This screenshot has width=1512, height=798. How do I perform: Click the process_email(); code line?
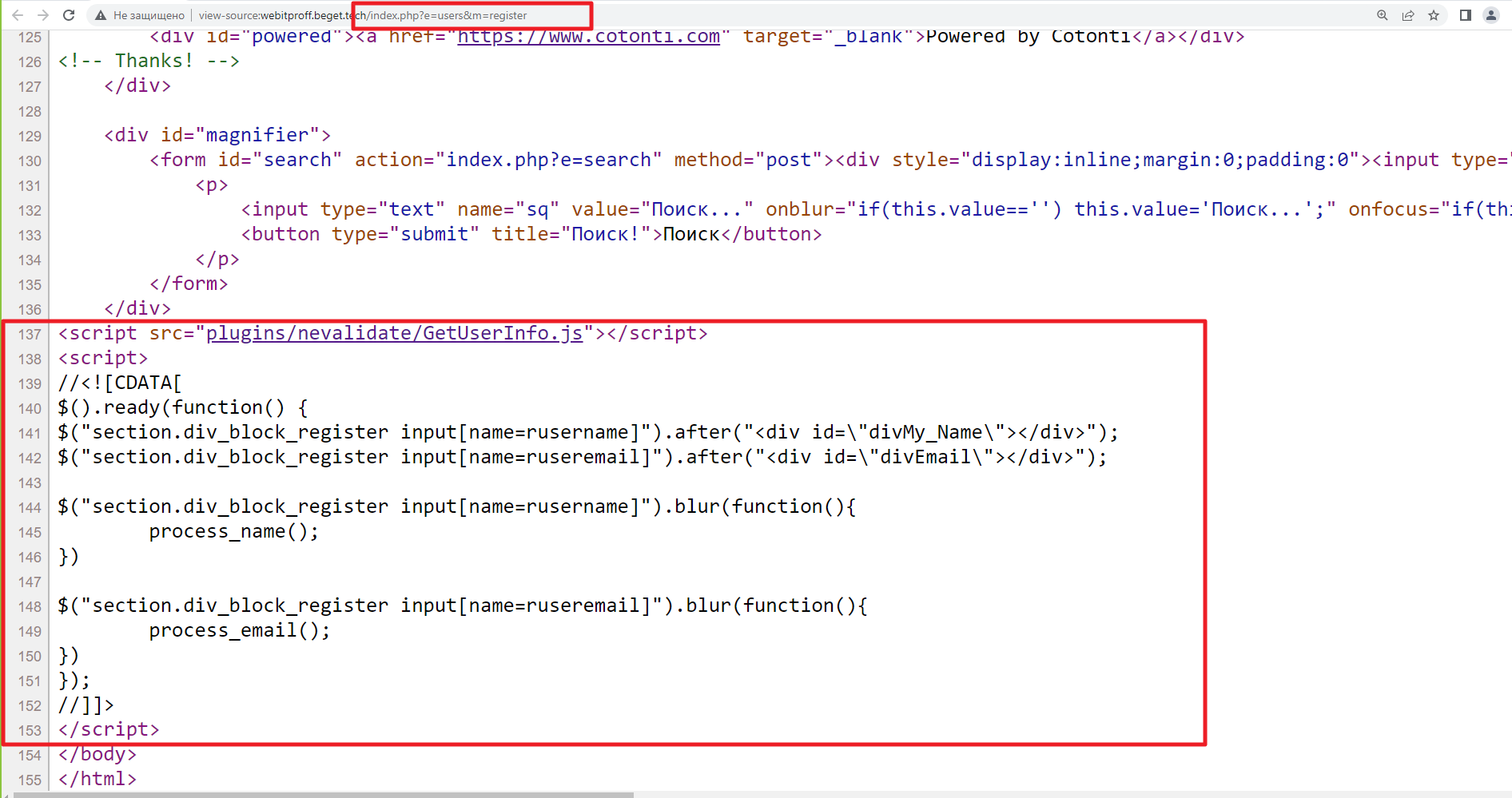click(239, 631)
